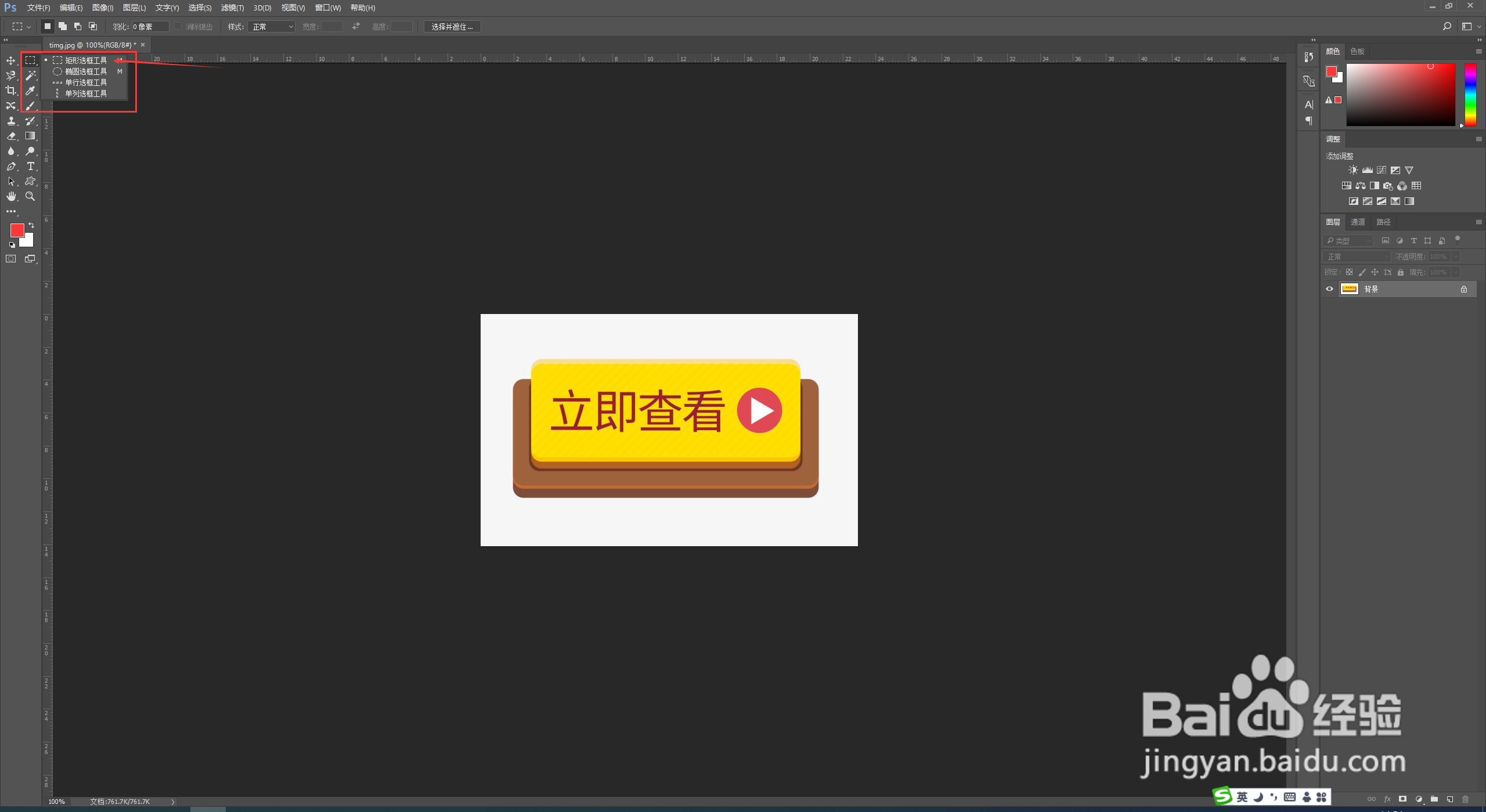Switch to the 通道 channels tab
Image resolution: width=1486 pixels, height=812 pixels.
click(1358, 222)
